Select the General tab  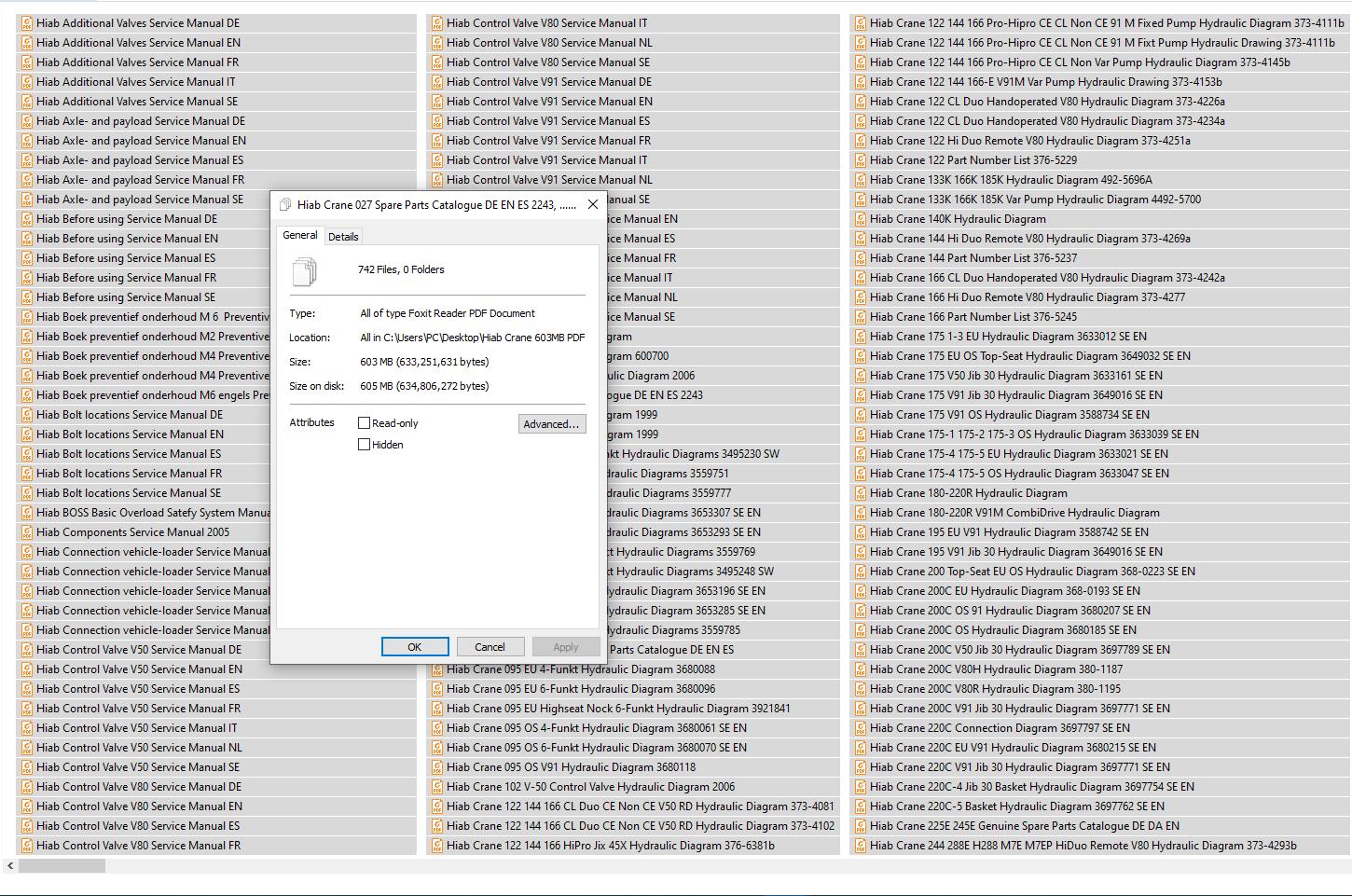coord(300,236)
